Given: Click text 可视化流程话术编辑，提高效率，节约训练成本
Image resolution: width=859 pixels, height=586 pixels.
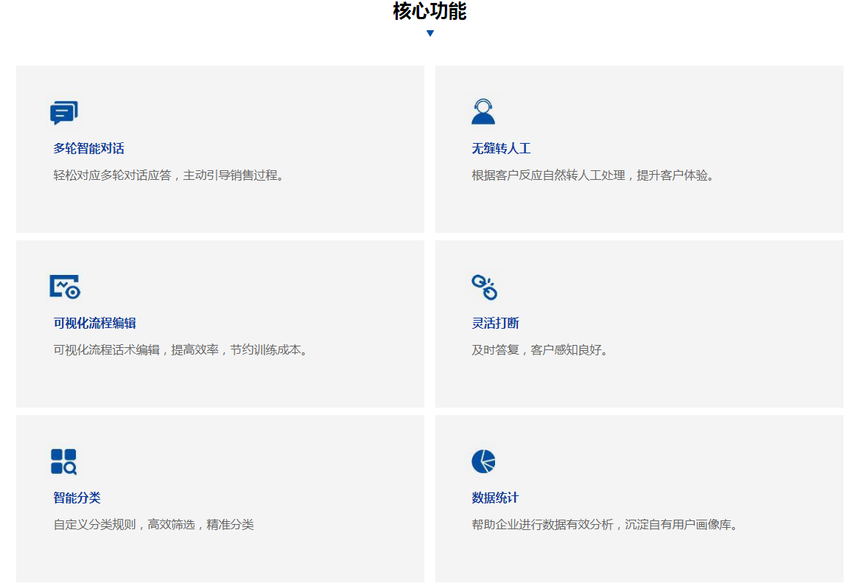Looking at the screenshot, I should [180, 350].
